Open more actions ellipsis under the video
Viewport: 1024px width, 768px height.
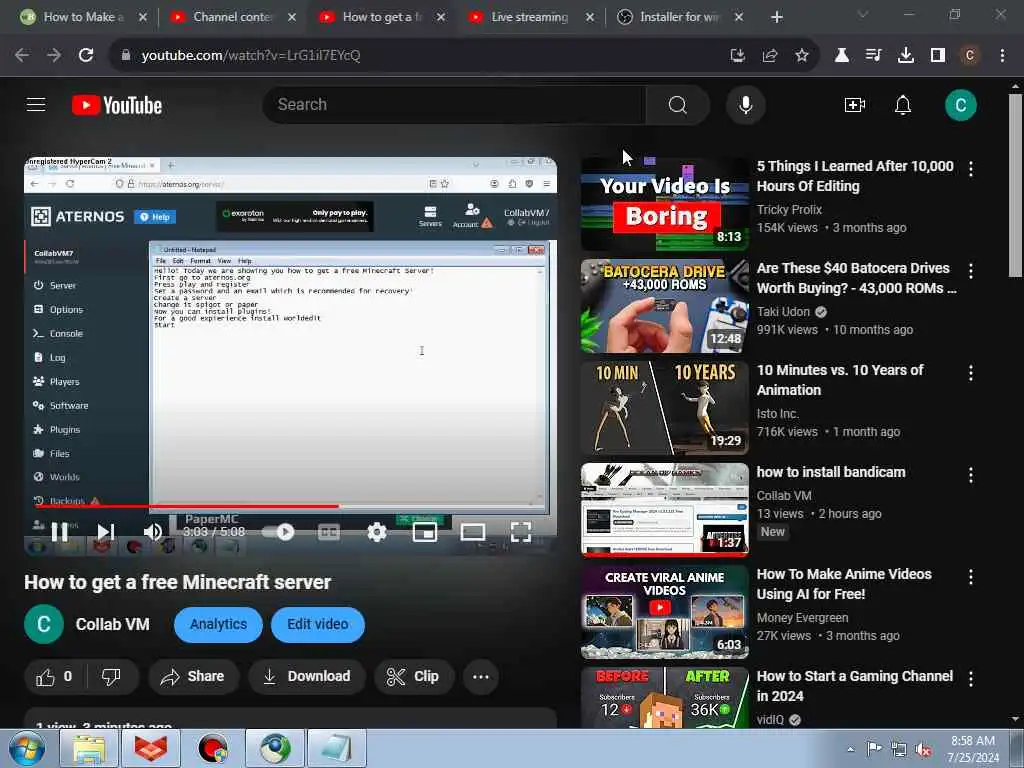click(x=481, y=677)
